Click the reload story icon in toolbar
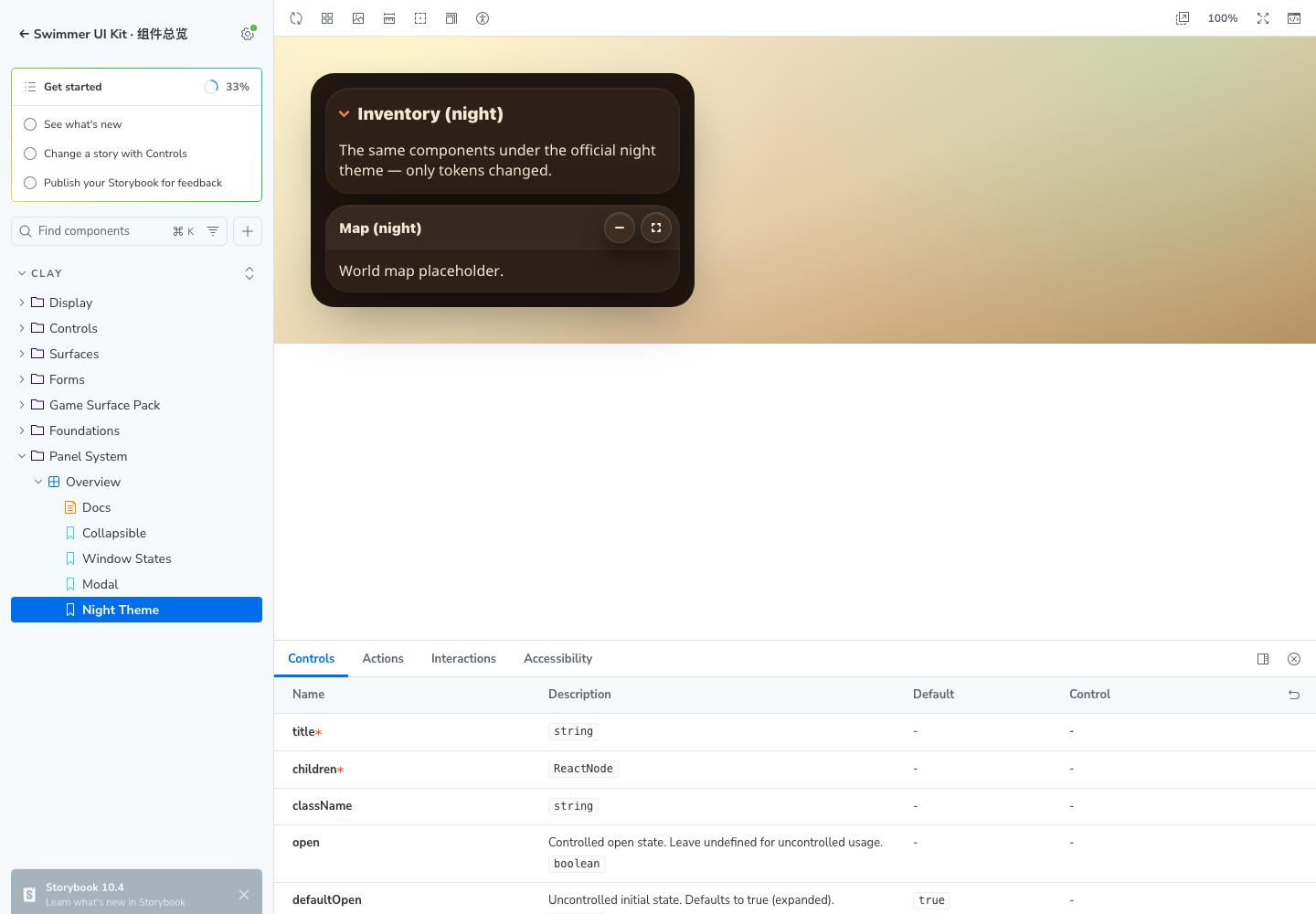 click(296, 18)
